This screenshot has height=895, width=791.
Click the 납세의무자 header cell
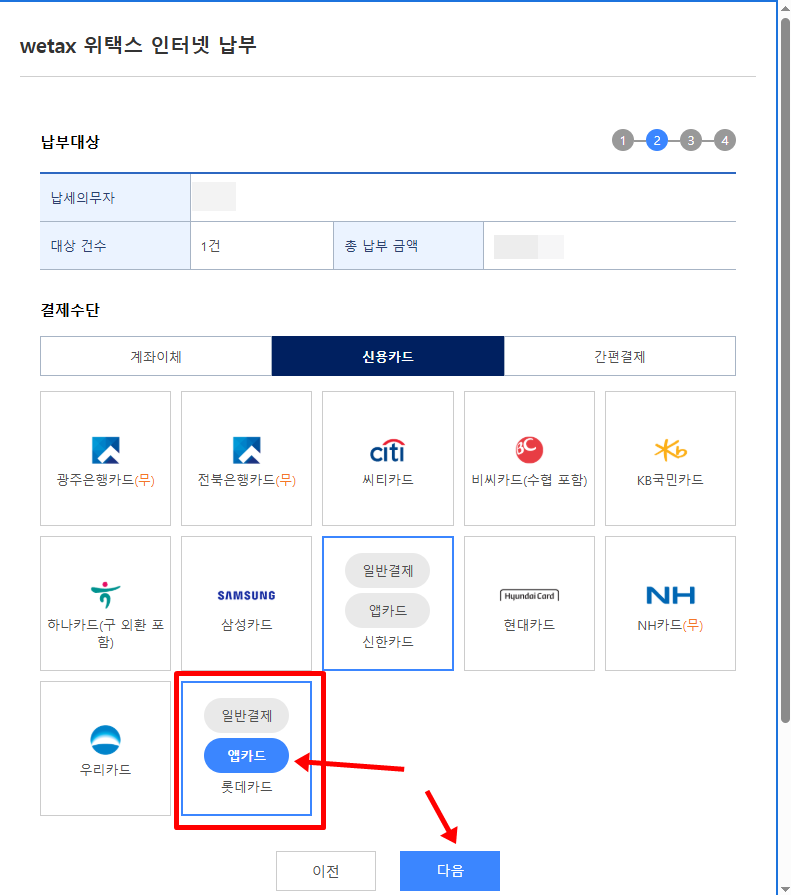[115, 197]
